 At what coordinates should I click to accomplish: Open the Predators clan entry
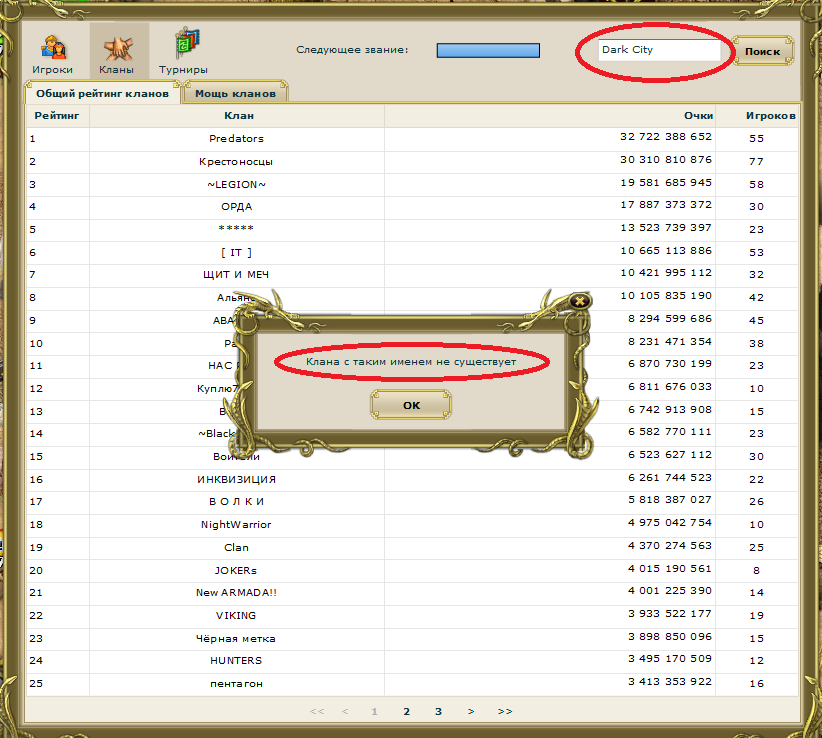pyautogui.click(x=236, y=138)
